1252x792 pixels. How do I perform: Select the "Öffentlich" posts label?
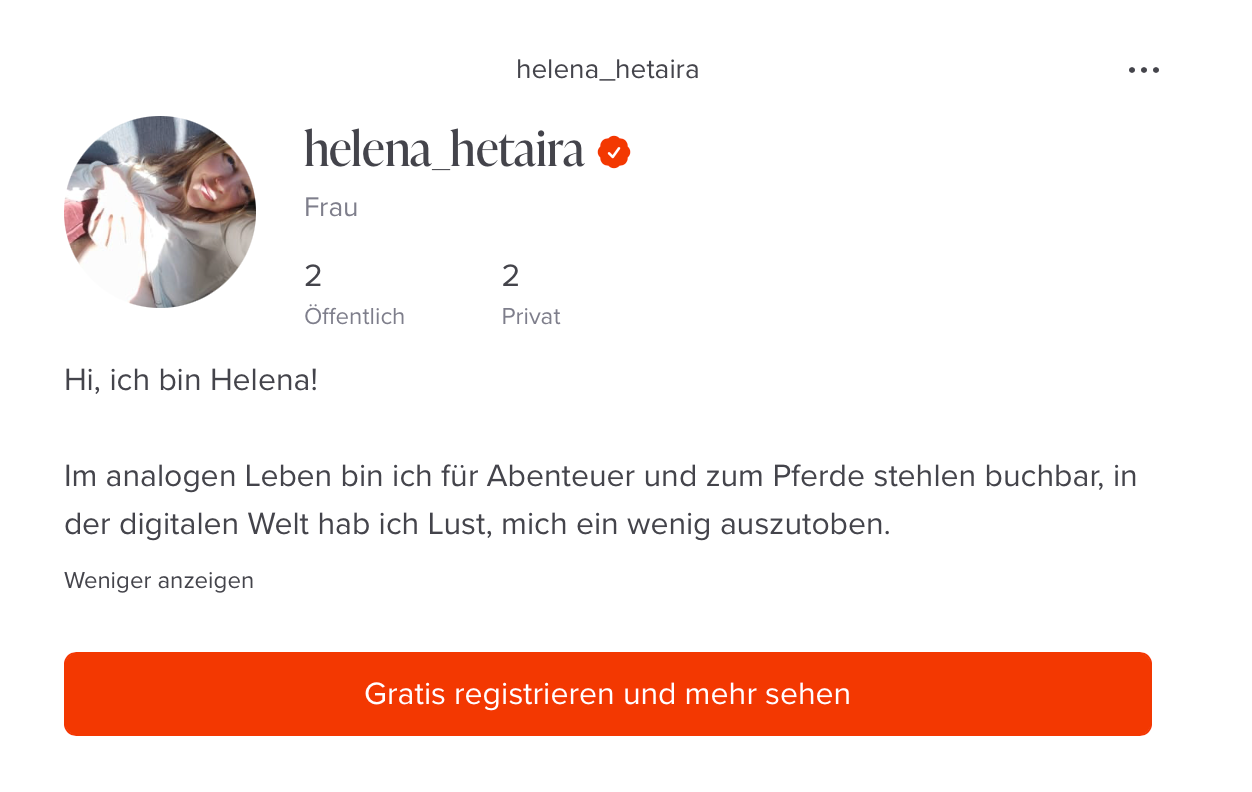354,317
